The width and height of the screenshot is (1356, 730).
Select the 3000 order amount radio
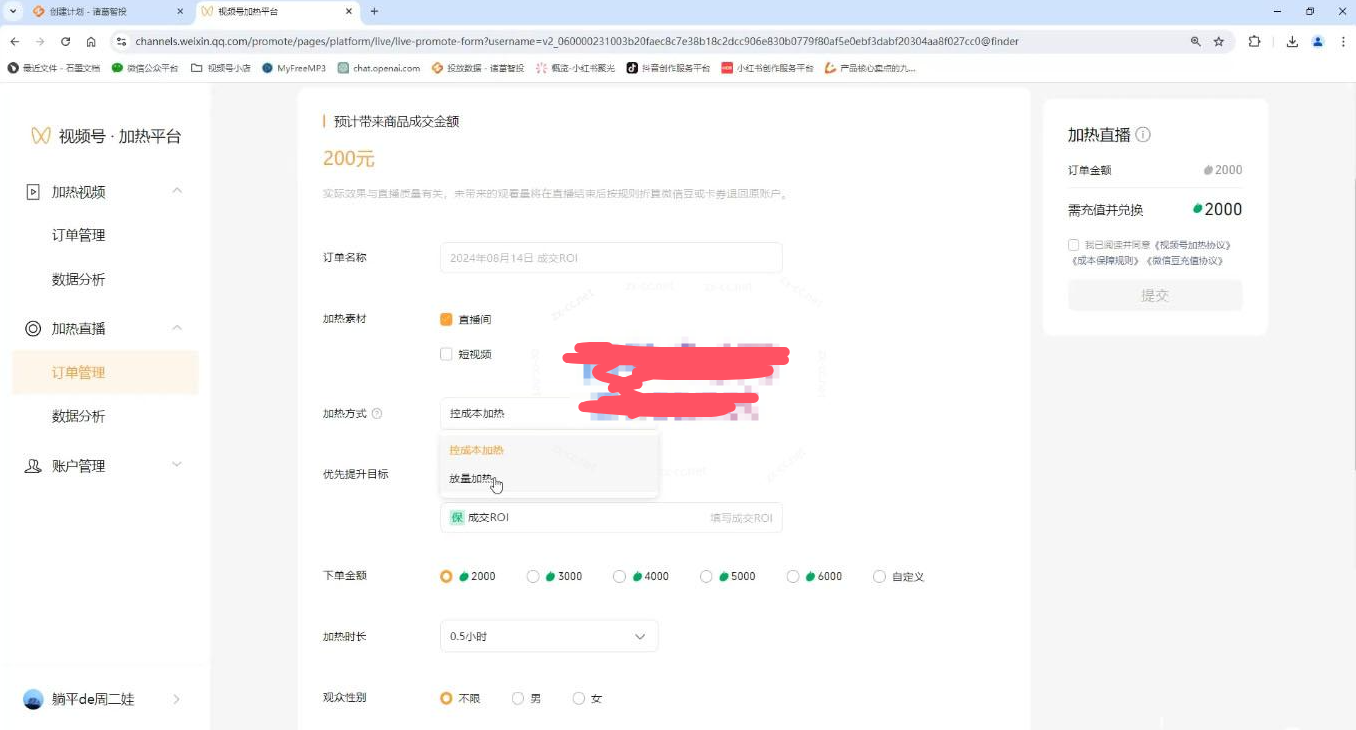click(533, 576)
